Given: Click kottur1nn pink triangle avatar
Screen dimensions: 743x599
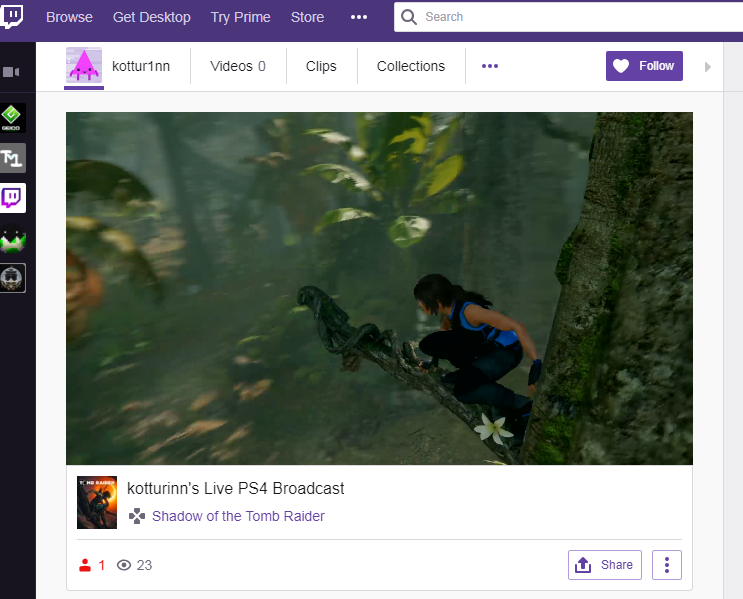Looking at the screenshot, I should pyautogui.click(x=84, y=65).
